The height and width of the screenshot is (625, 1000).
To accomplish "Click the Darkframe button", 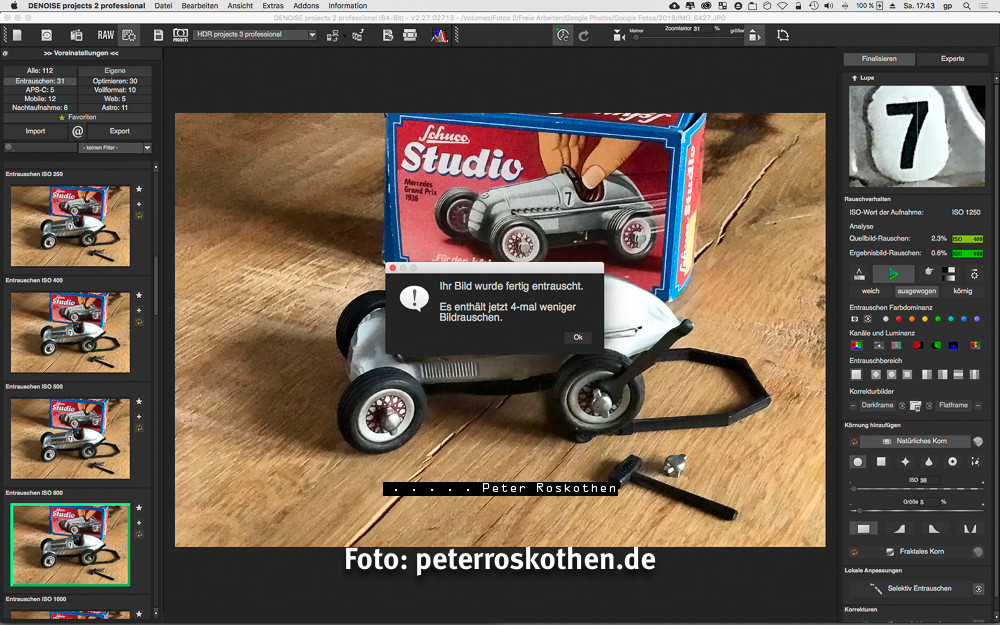I will pyautogui.click(x=877, y=406).
